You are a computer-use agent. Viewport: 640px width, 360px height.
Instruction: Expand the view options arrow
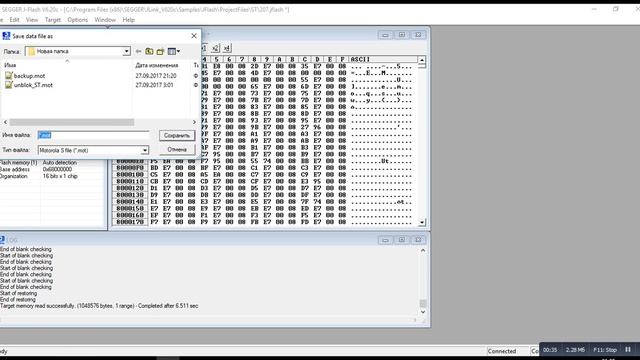(178, 51)
